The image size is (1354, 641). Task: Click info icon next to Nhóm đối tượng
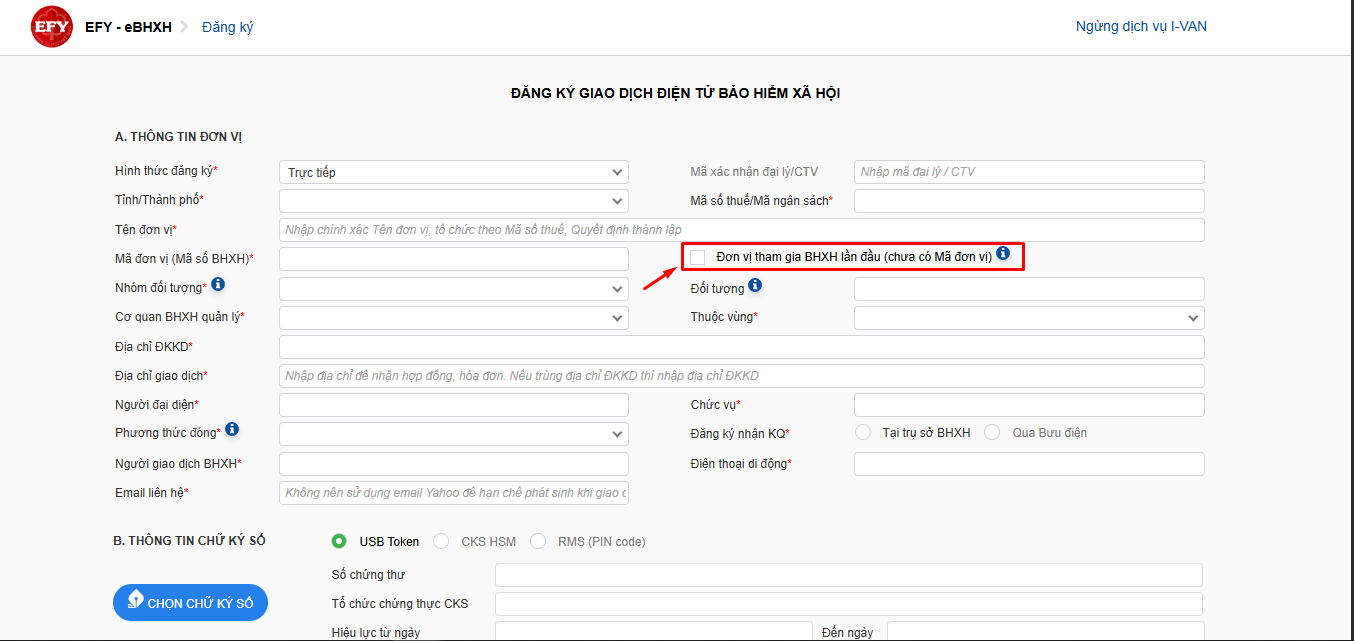218,285
